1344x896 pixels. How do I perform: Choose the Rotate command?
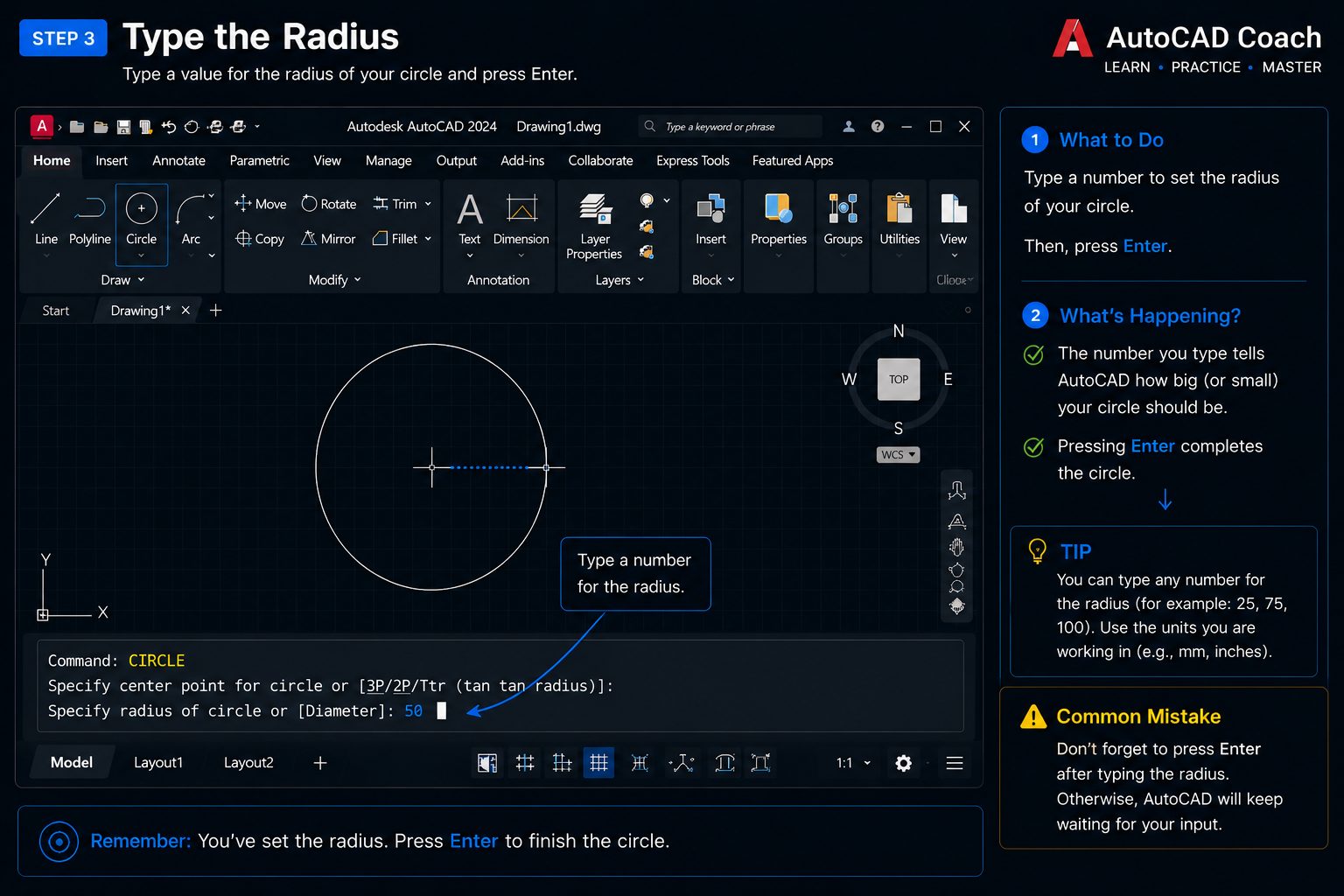329,204
